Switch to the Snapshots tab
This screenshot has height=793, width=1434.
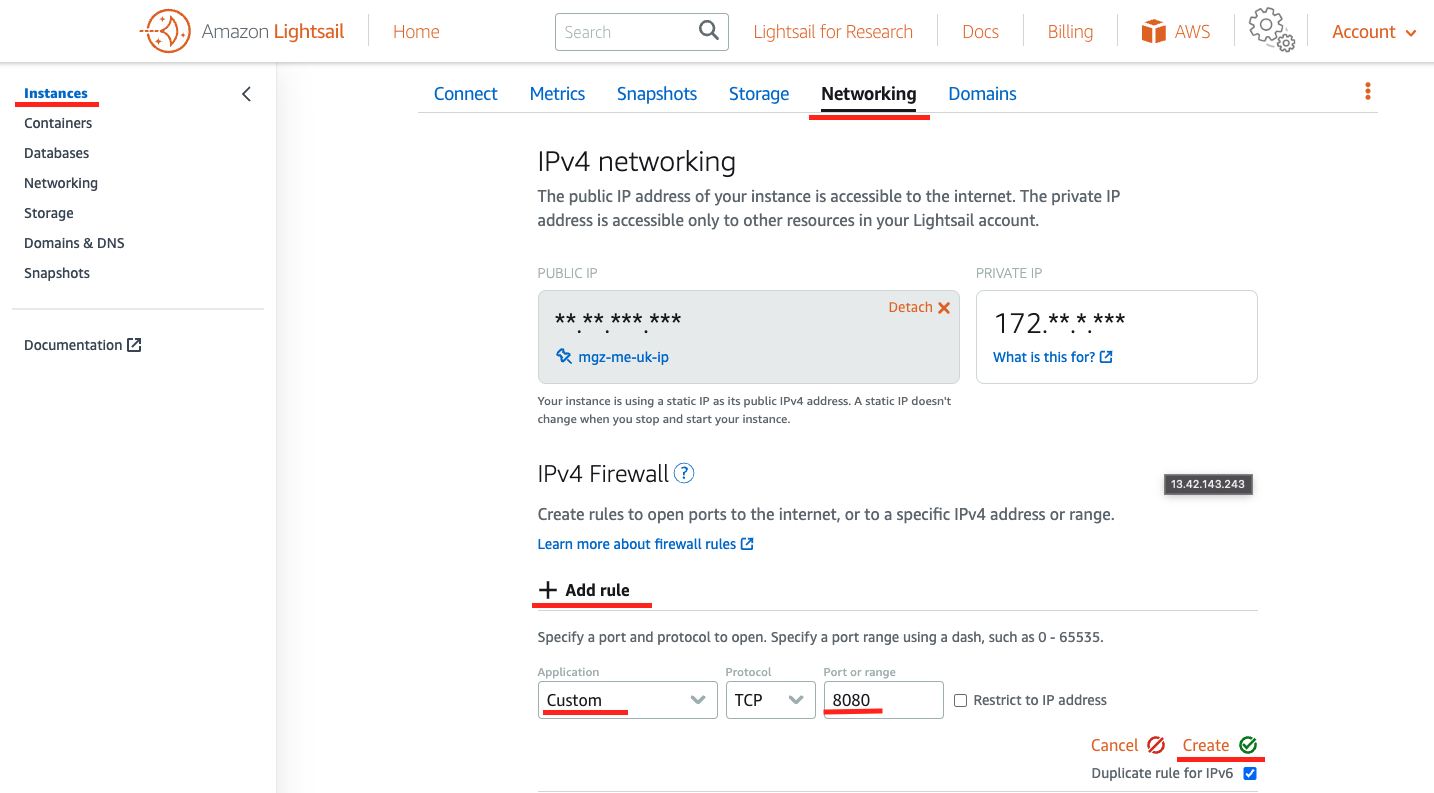pos(657,94)
